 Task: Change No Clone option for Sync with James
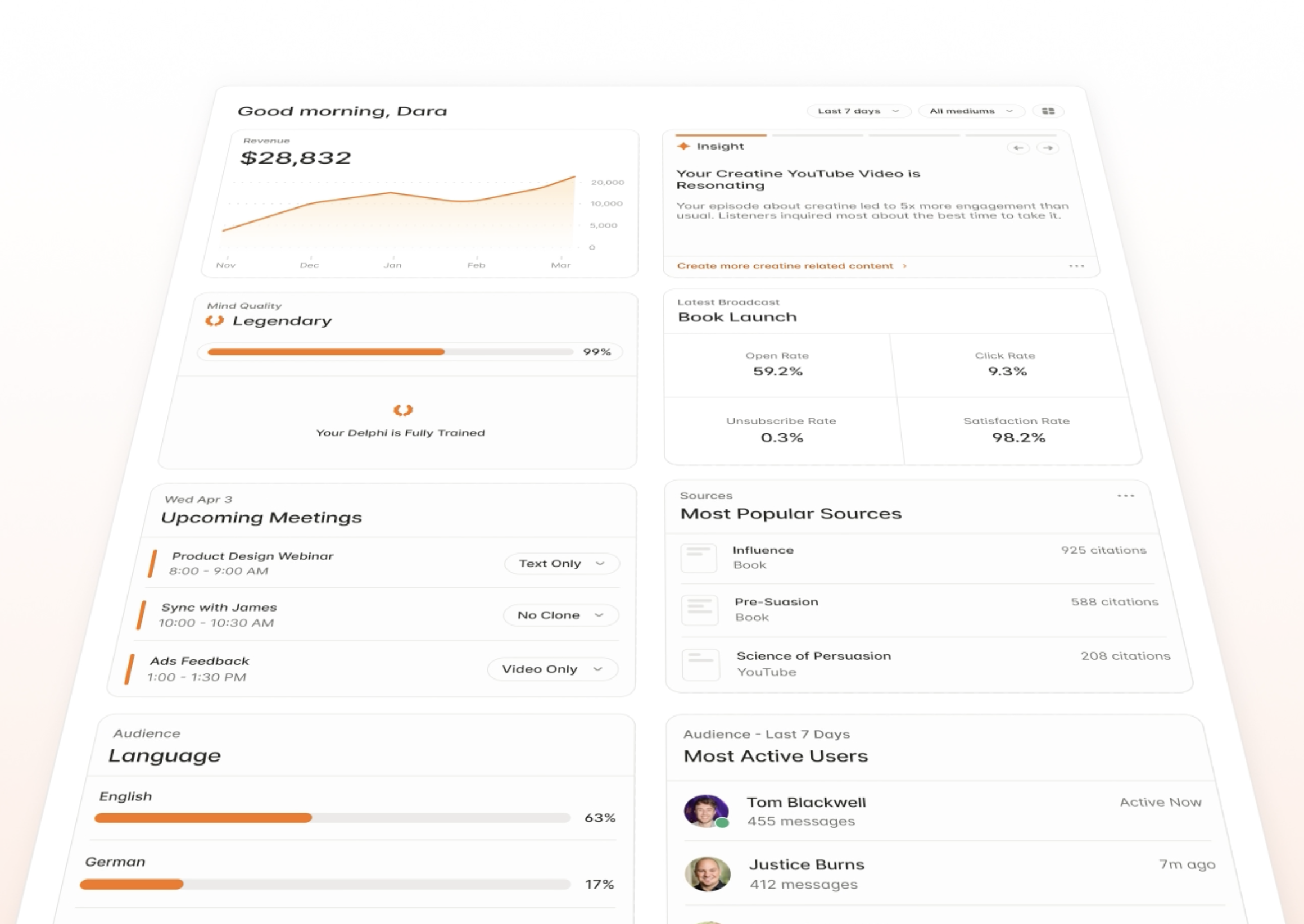[560, 615]
